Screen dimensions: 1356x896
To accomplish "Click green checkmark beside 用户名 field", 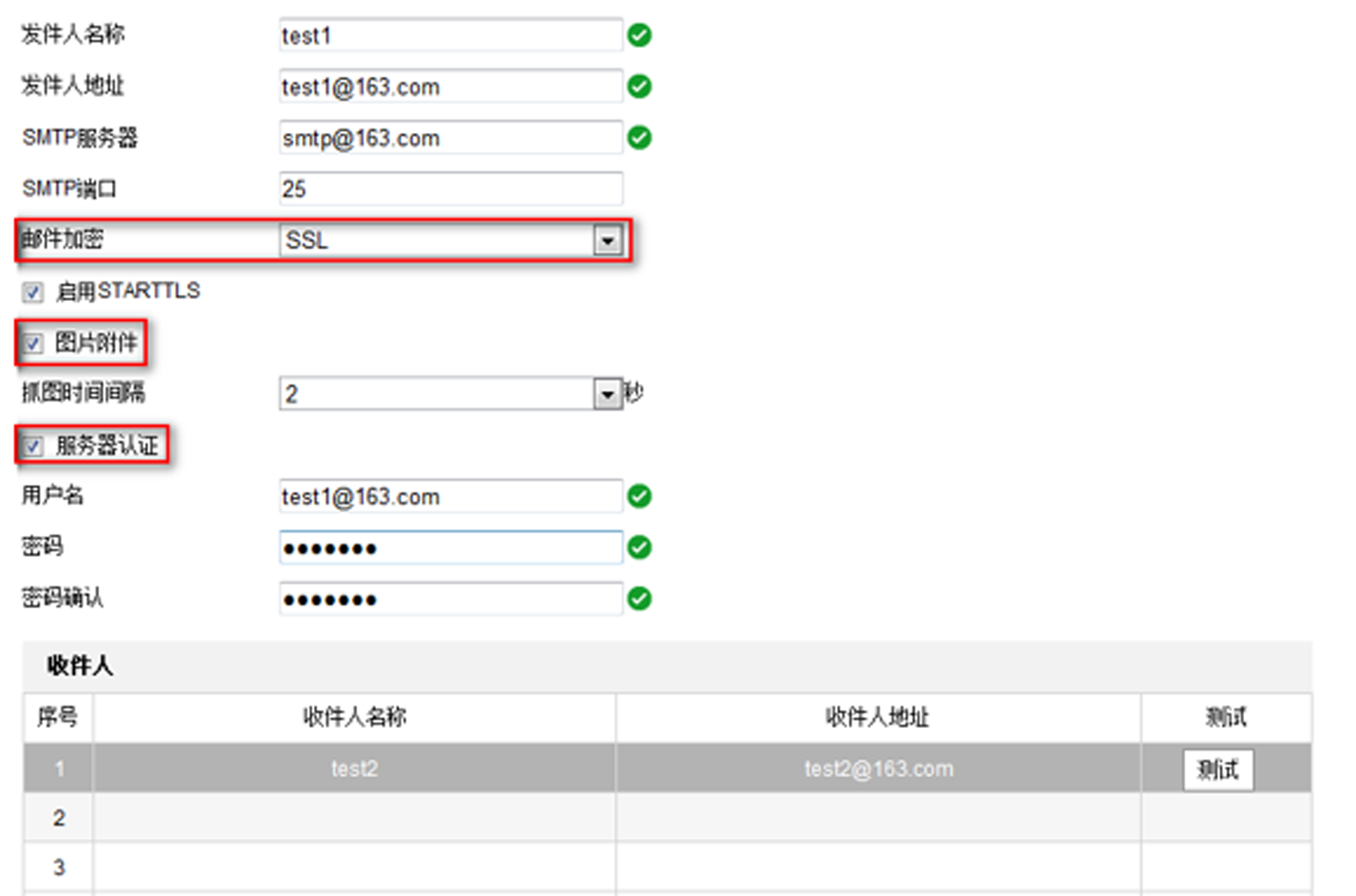I will (x=639, y=497).
